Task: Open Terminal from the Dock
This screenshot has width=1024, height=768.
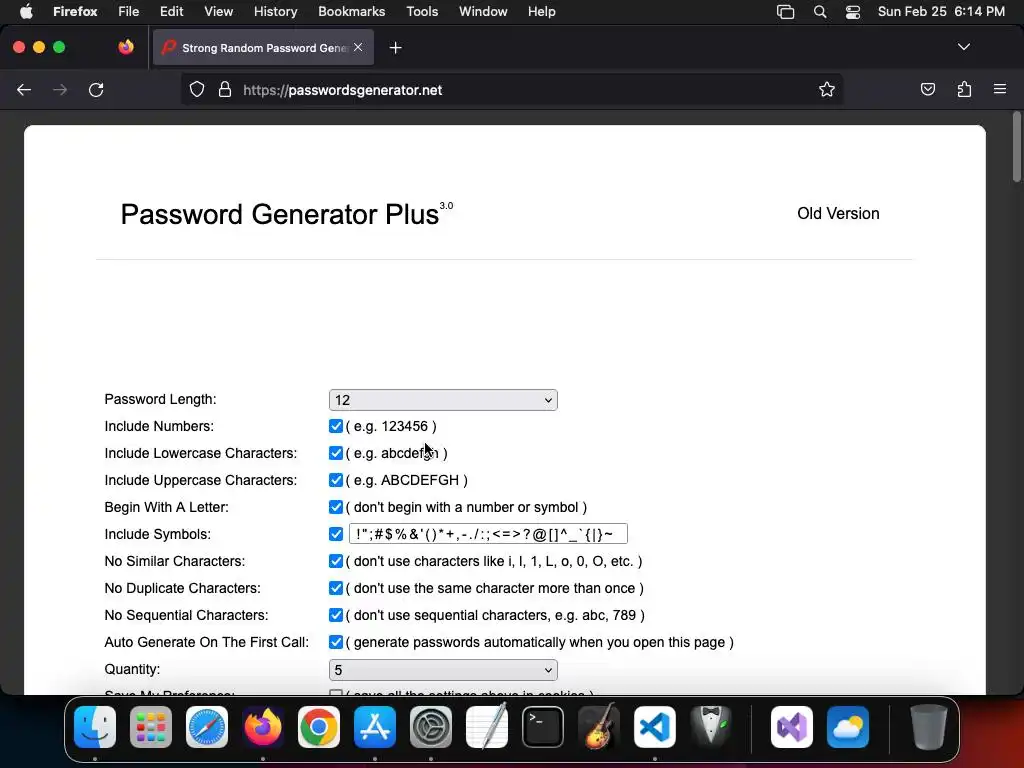Action: click(543, 727)
